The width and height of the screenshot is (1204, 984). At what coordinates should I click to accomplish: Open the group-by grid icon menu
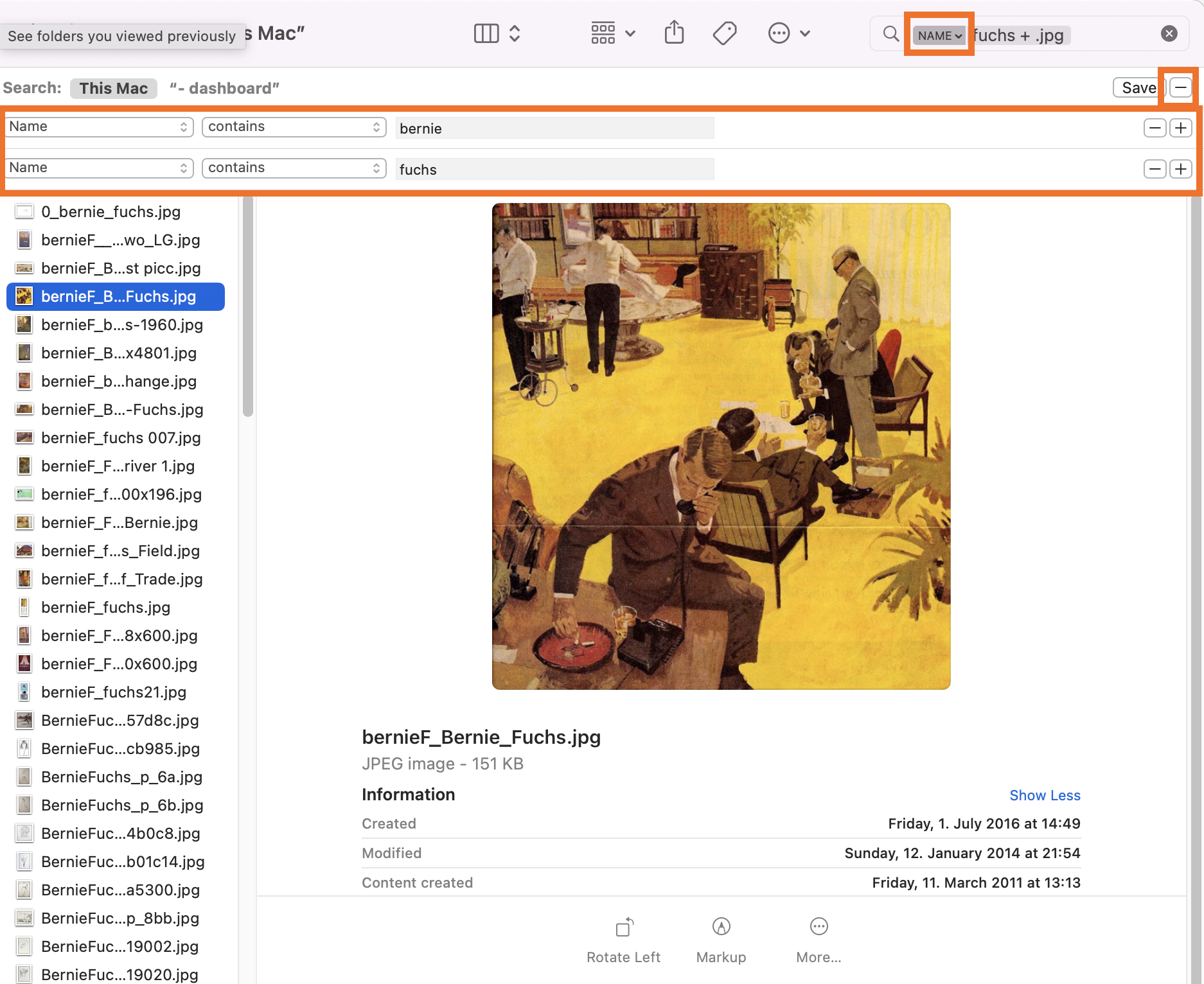point(613,33)
